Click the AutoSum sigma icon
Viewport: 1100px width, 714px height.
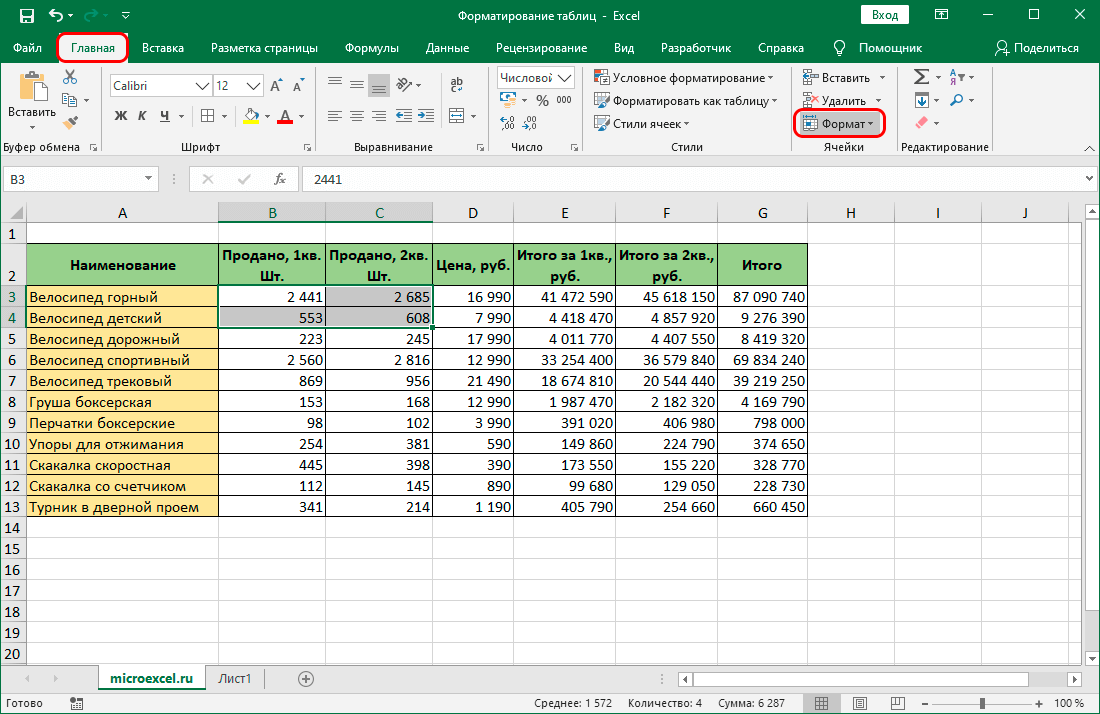tap(921, 78)
